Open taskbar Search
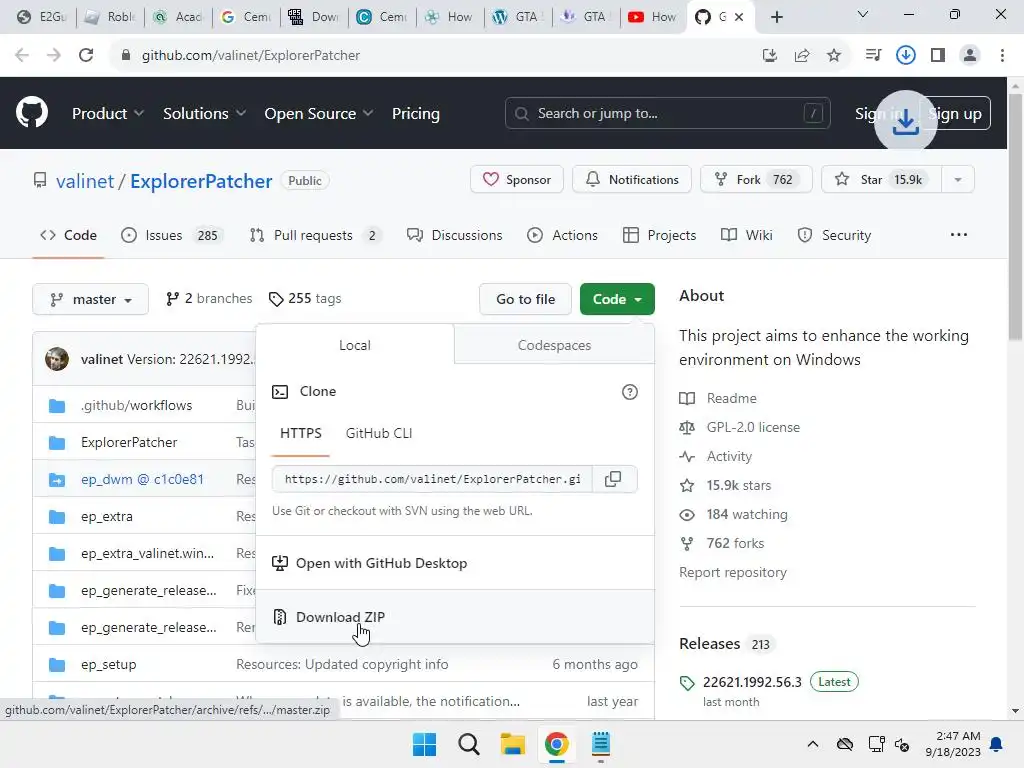 pos(468,744)
